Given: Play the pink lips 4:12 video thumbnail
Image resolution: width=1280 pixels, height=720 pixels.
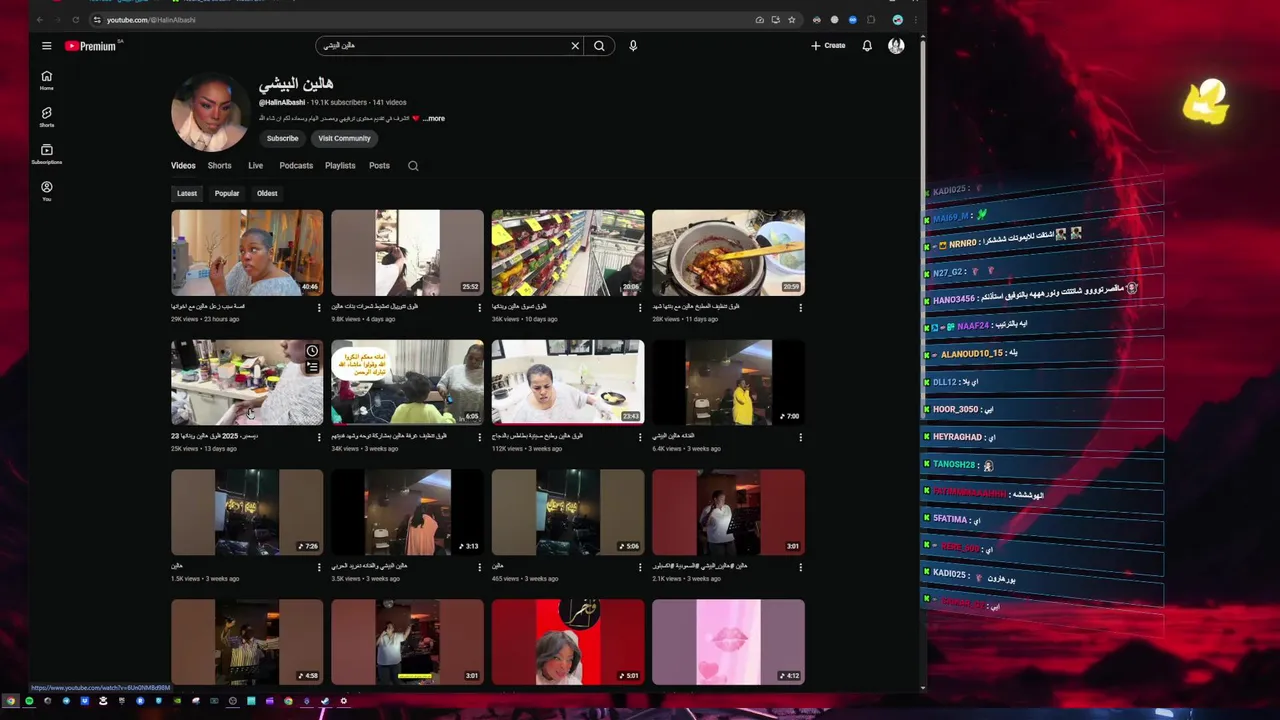Looking at the screenshot, I should click(x=728, y=642).
